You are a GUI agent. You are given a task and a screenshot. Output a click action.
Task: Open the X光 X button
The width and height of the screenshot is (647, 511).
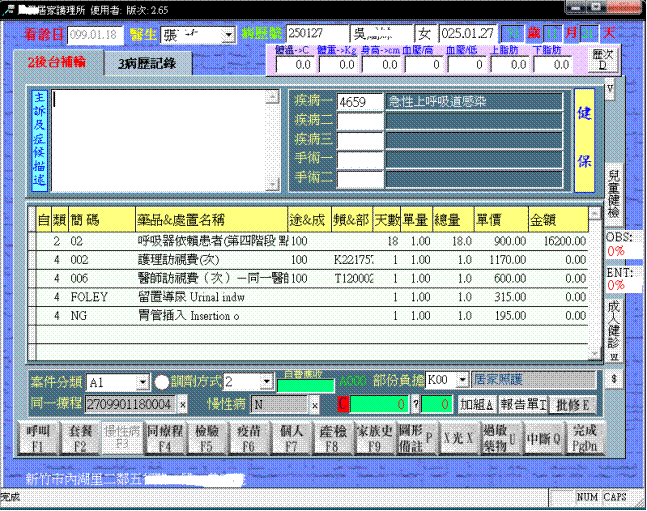tap(458, 436)
